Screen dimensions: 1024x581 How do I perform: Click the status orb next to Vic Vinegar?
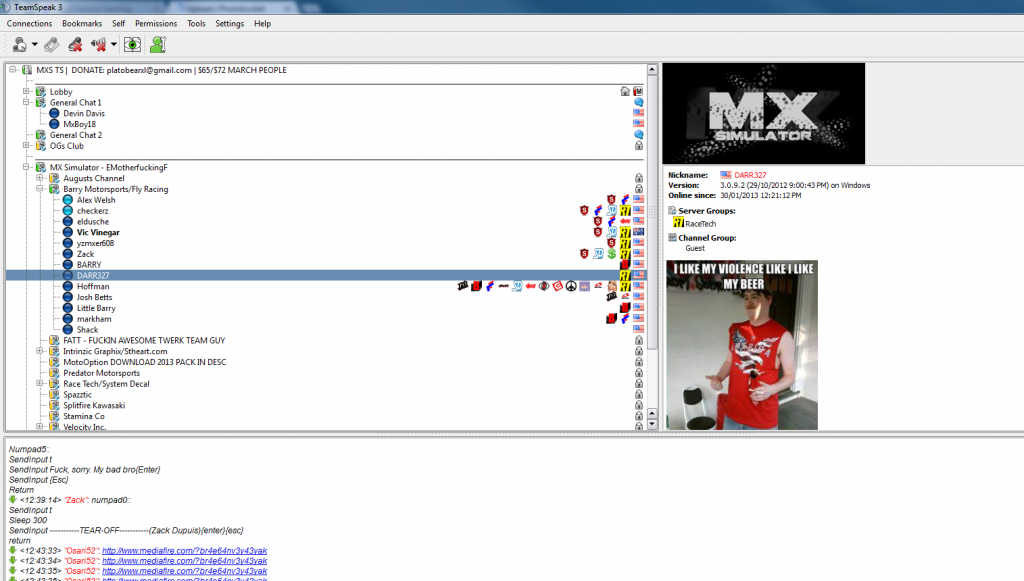pyautogui.click(x=67, y=232)
